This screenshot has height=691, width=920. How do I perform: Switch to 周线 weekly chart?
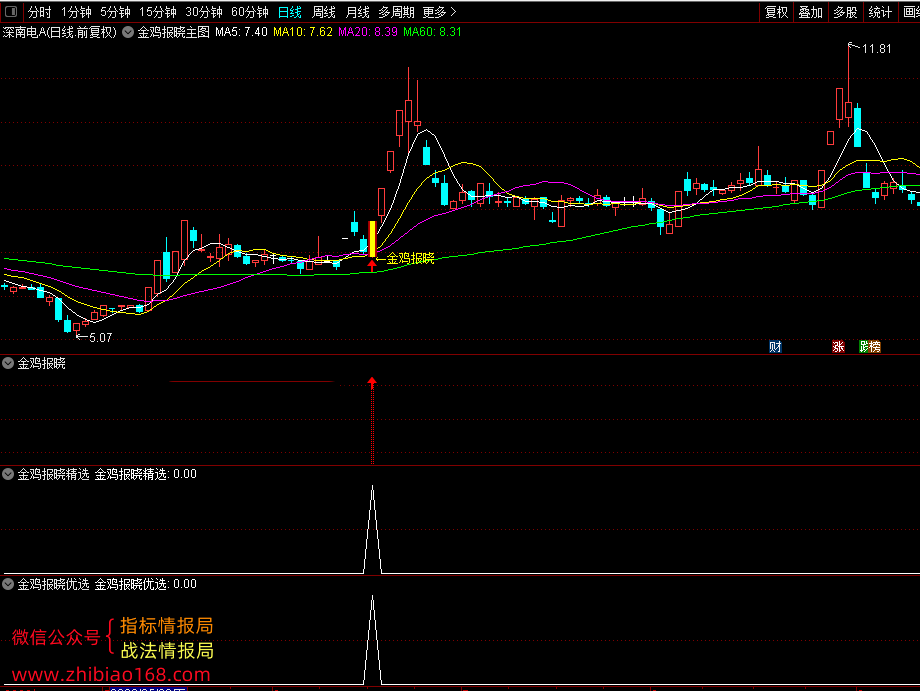(323, 12)
